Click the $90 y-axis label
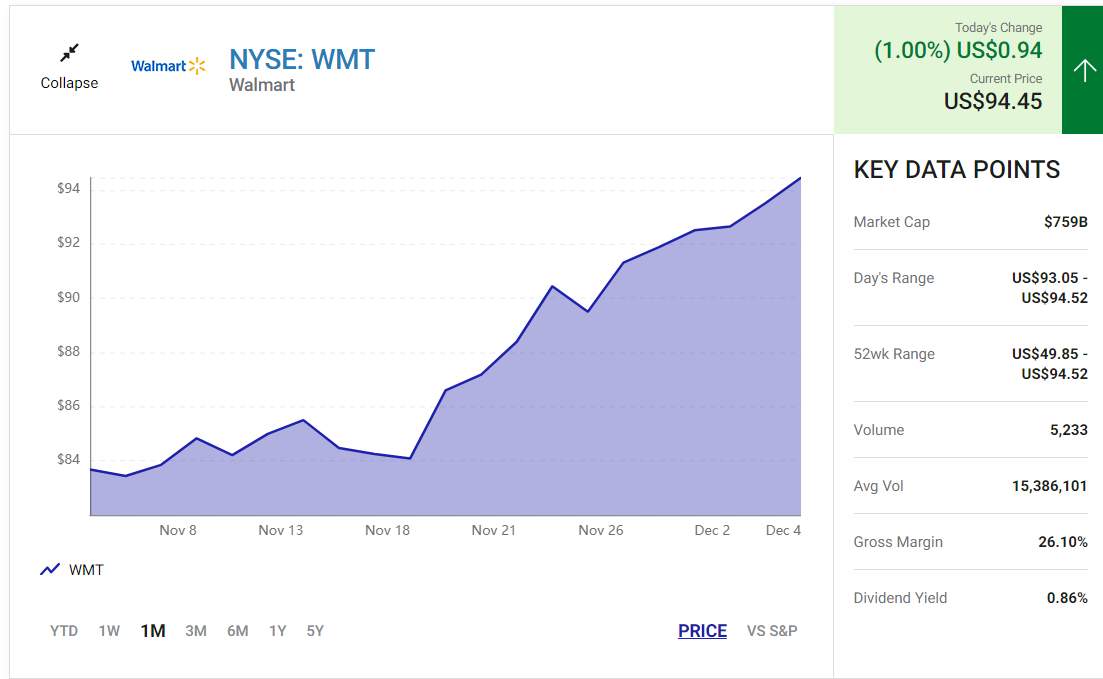 pos(68,297)
